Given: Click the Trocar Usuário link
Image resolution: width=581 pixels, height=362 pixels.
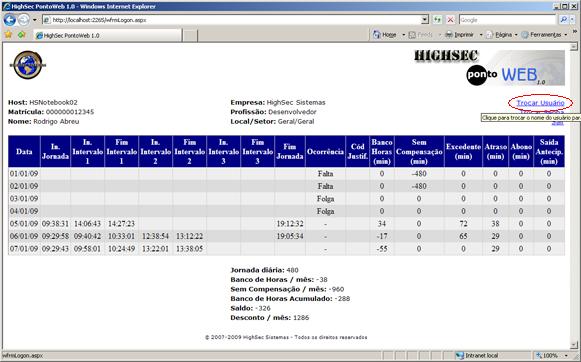Looking at the screenshot, I should [x=540, y=103].
